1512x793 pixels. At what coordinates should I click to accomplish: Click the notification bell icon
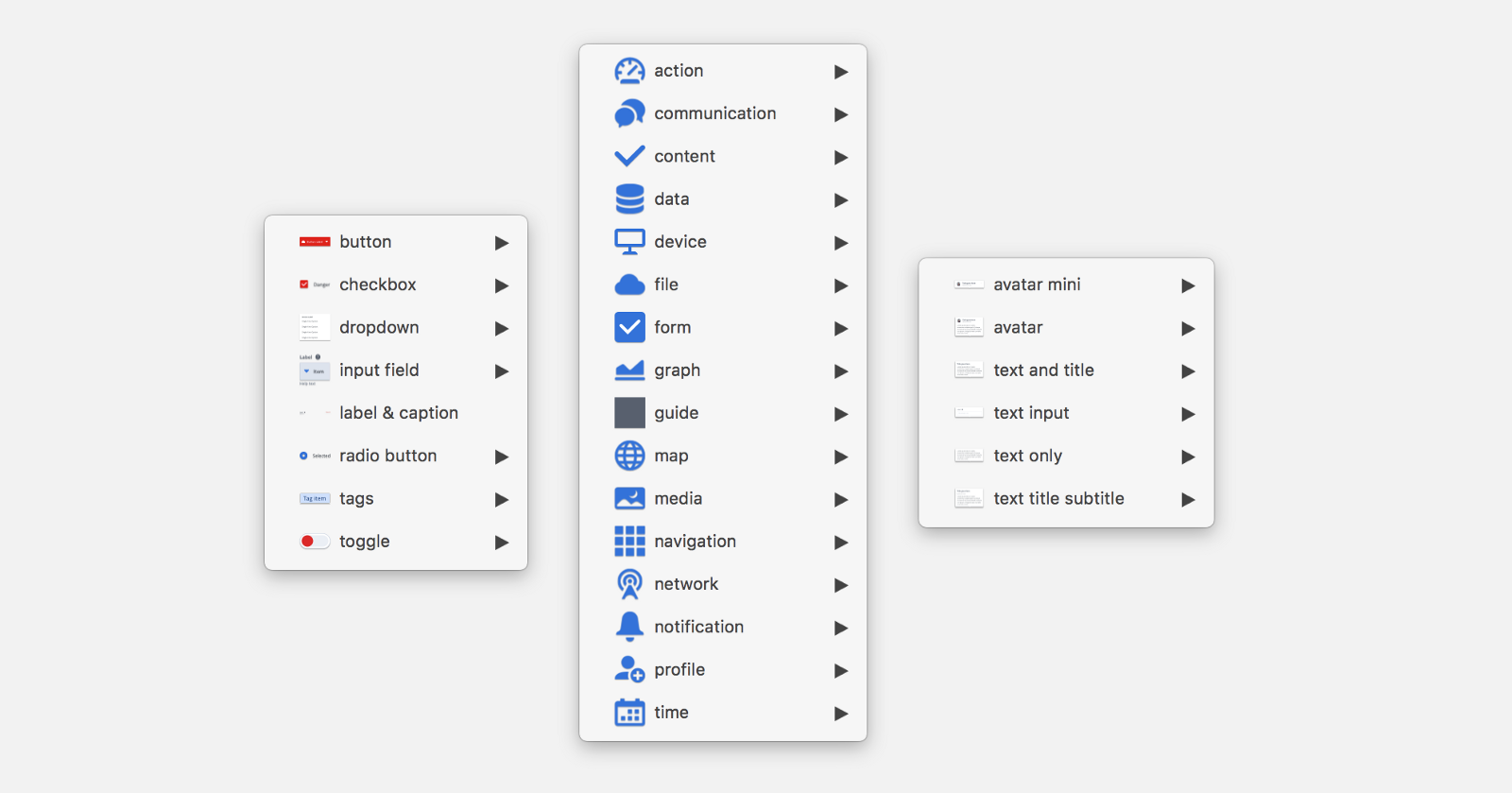(x=629, y=627)
